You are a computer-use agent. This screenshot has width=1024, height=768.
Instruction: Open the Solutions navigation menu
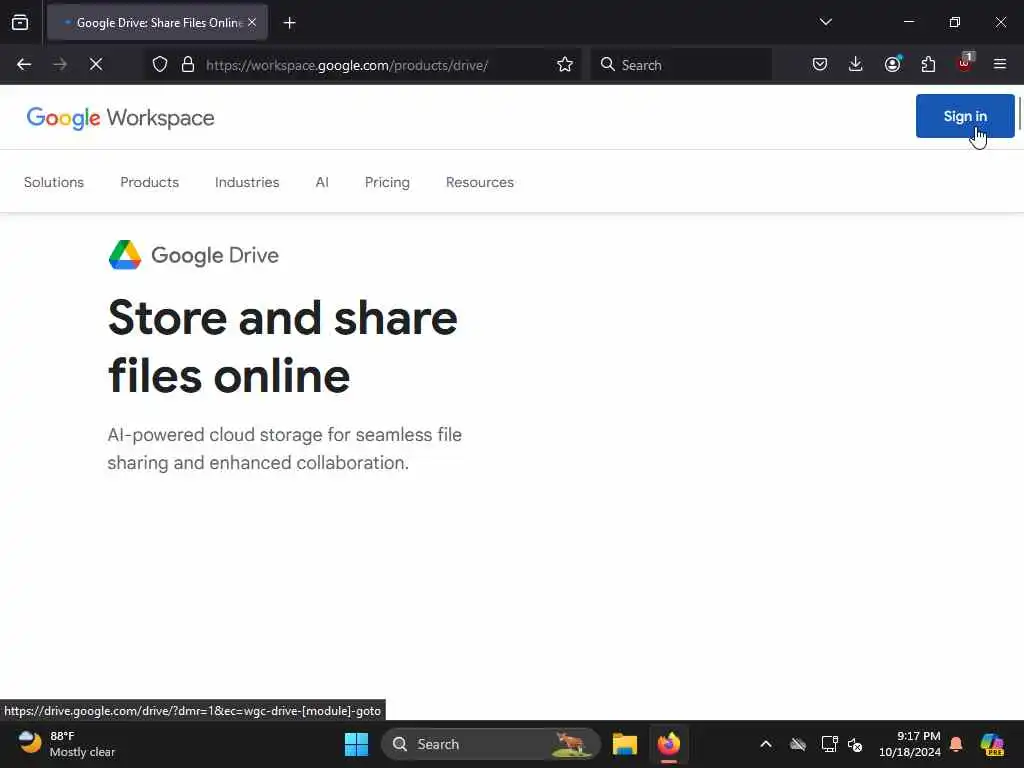click(54, 182)
